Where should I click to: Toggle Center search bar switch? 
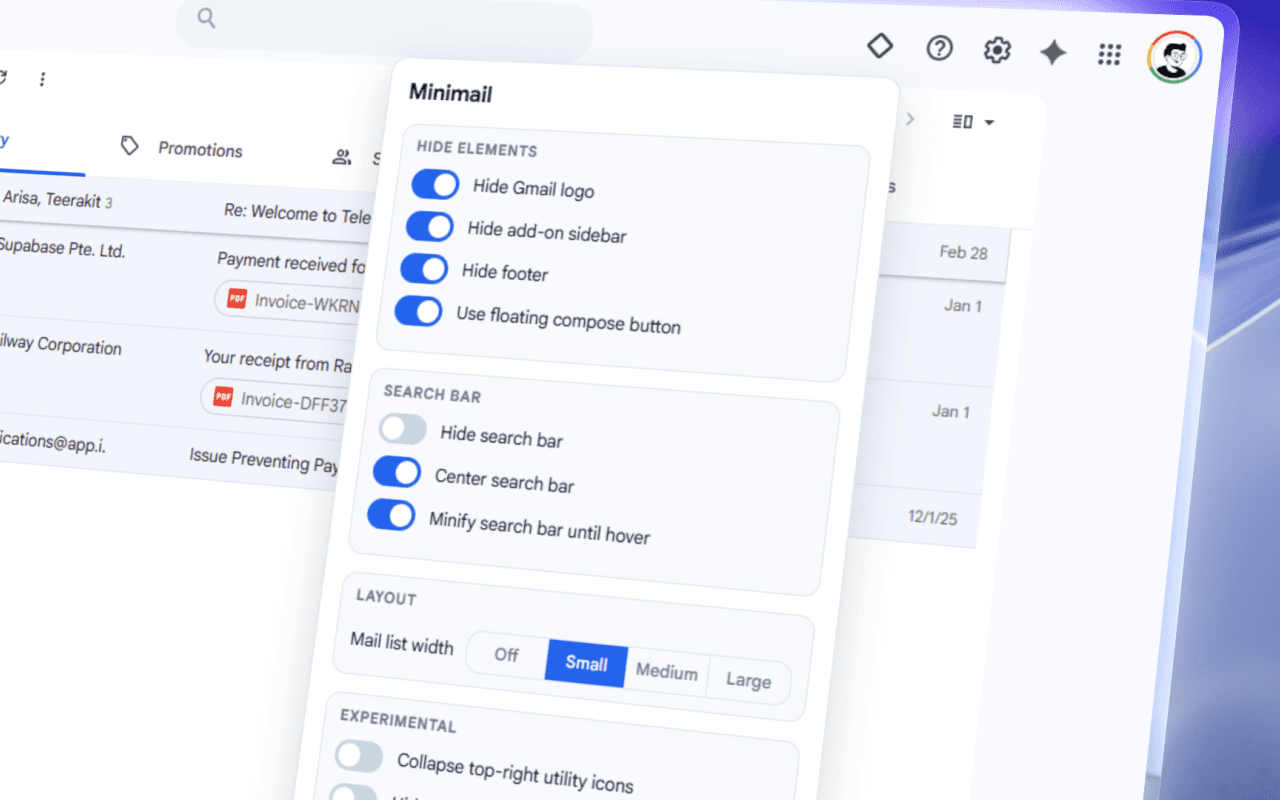pos(397,472)
